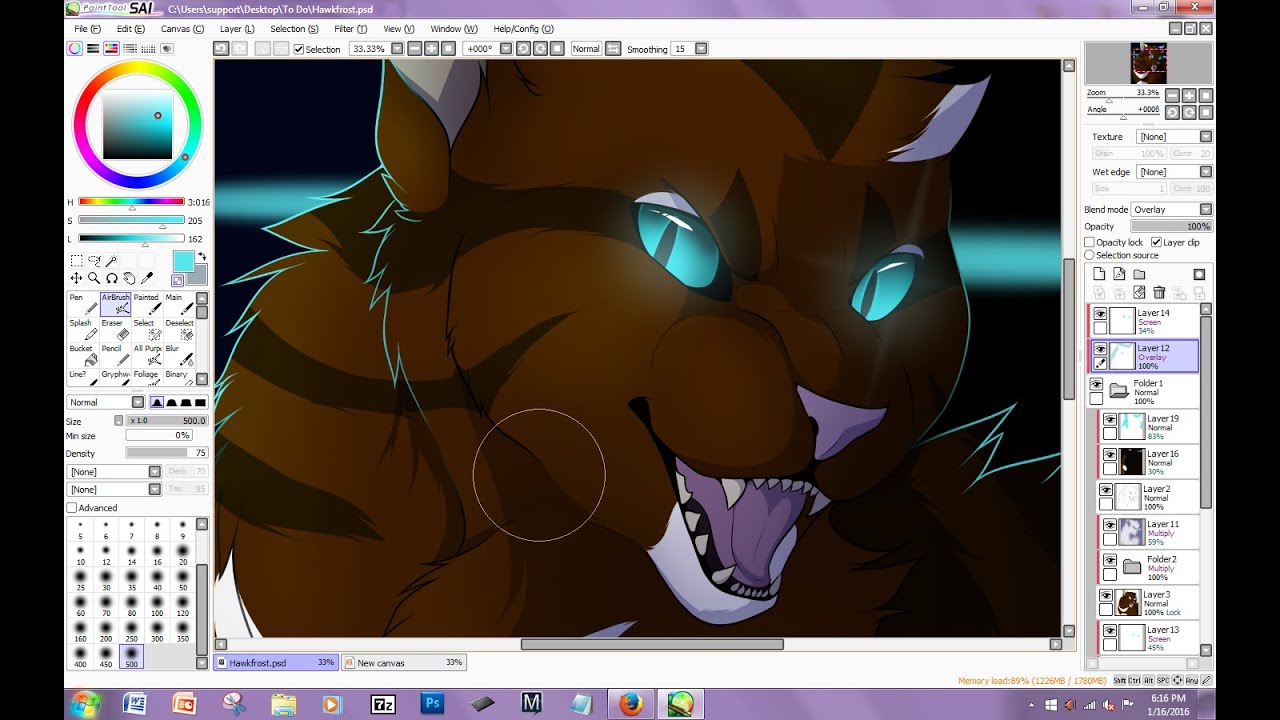Clear the layer with the eraser icon
This screenshot has width=1280, height=720.
pyautogui.click(x=1139, y=292)
